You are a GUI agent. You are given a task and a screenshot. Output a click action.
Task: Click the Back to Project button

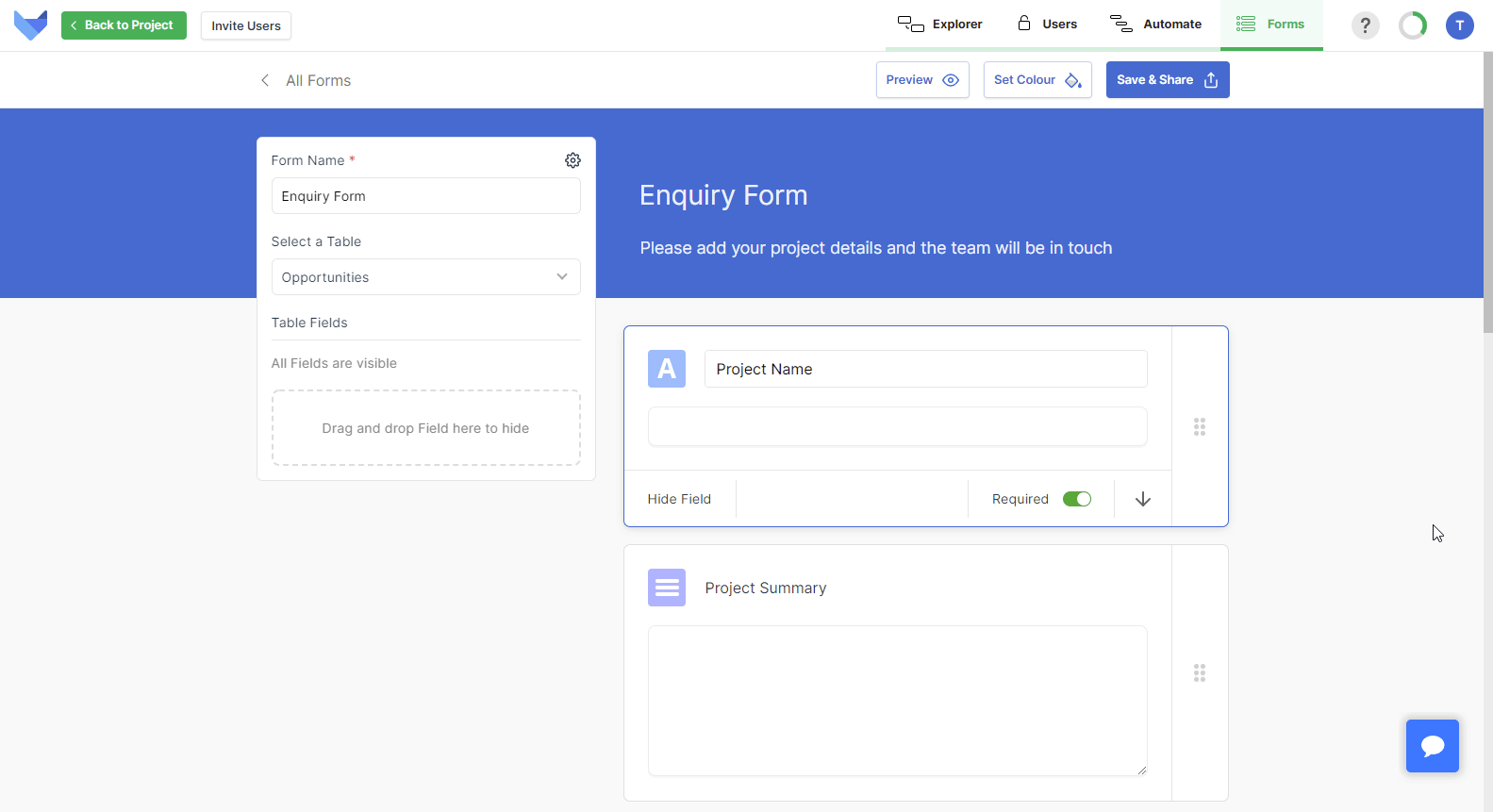124,25
